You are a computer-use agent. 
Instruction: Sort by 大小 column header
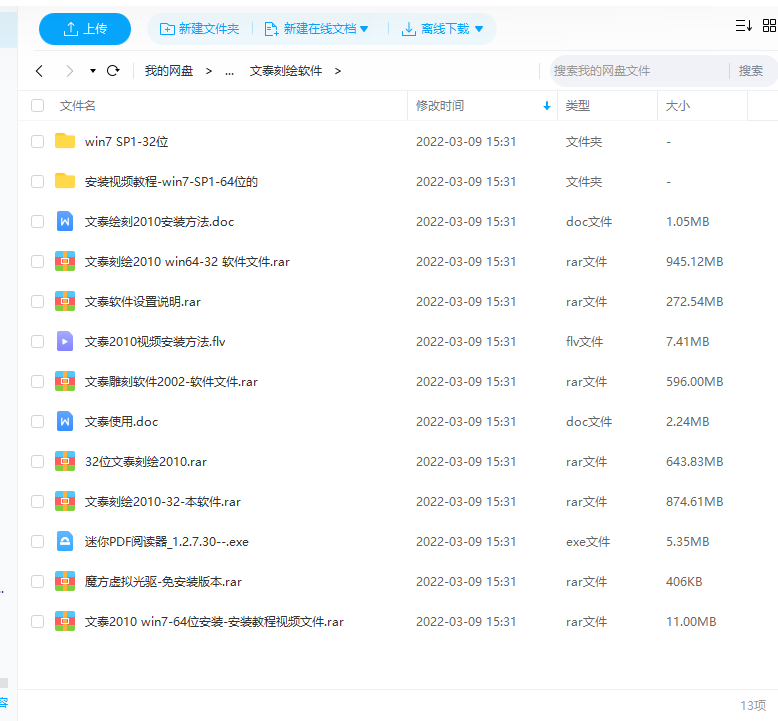click(677, 105)
